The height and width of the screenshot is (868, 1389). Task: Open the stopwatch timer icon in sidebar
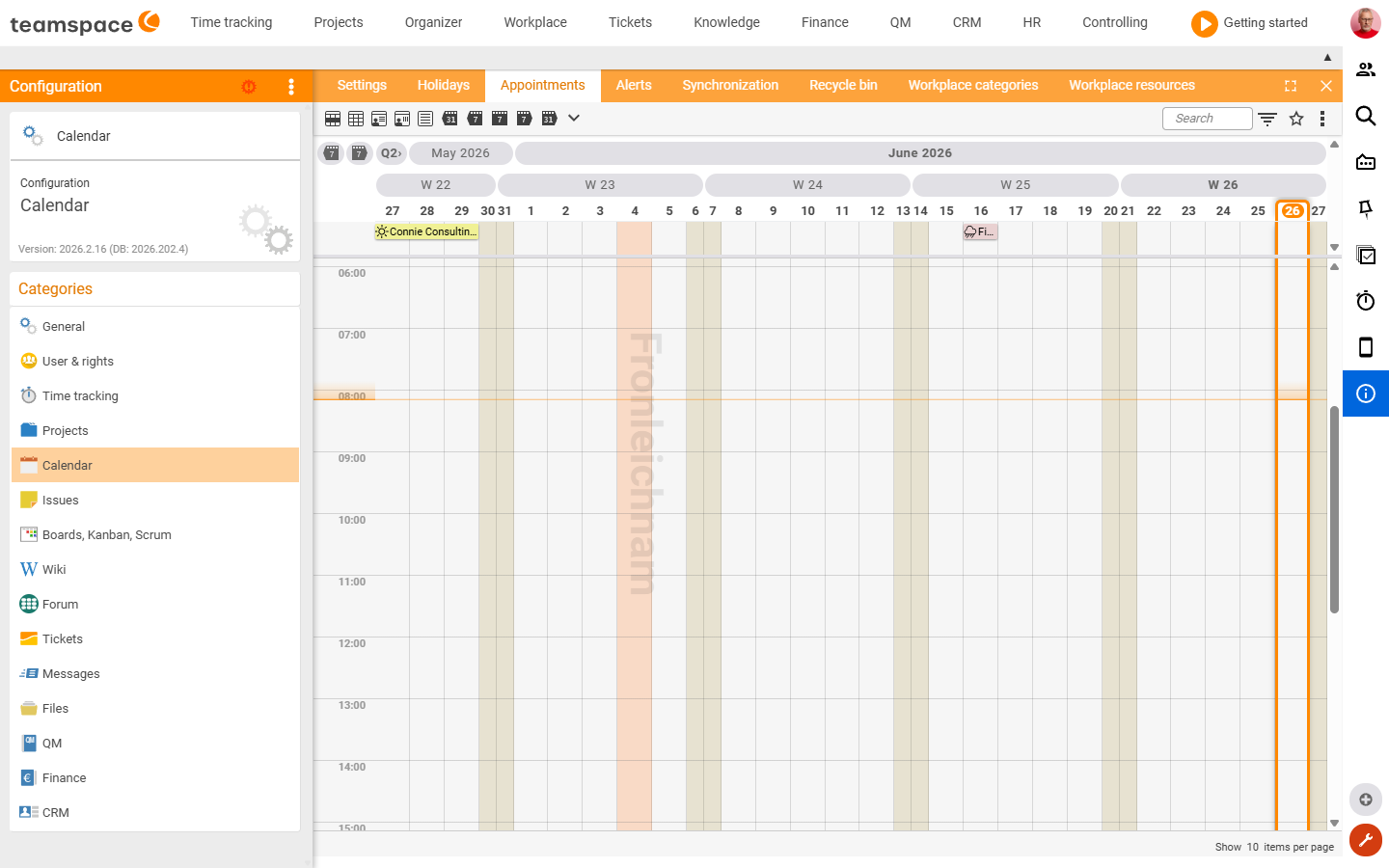(1366, 301)
